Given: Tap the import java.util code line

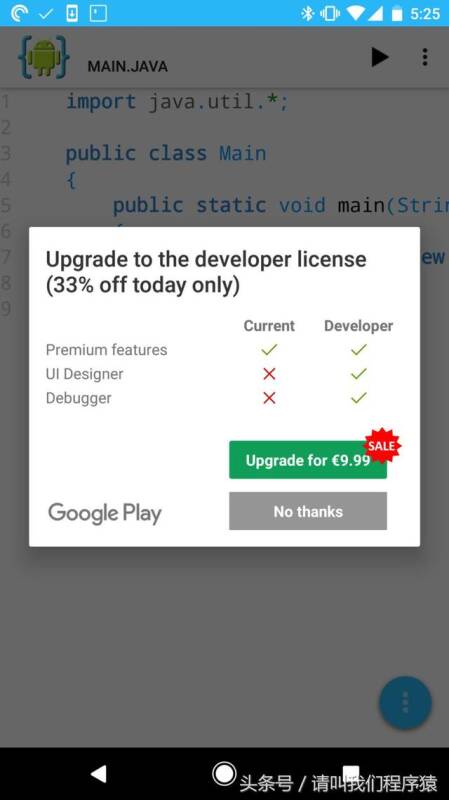Looking at the screenshot, I should click(178, 102).
